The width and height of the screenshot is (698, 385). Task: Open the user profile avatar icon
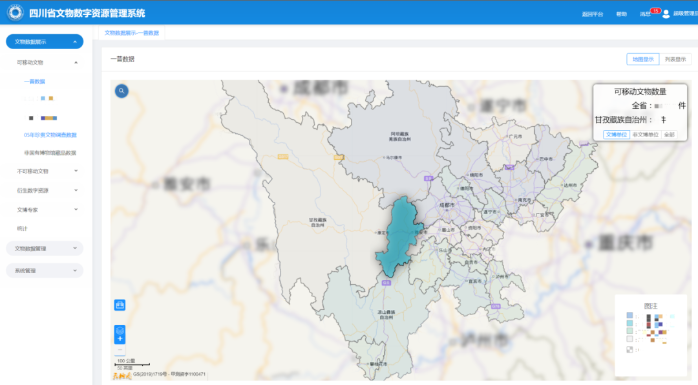(x=666, y=14)
